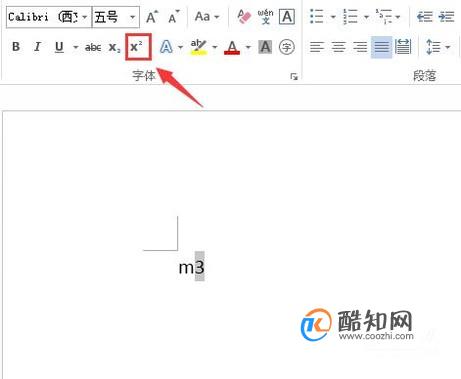This screenshot has width=461, height=379.
Task: Apply yellow text highlight color
Action: (x=198, y=47)
